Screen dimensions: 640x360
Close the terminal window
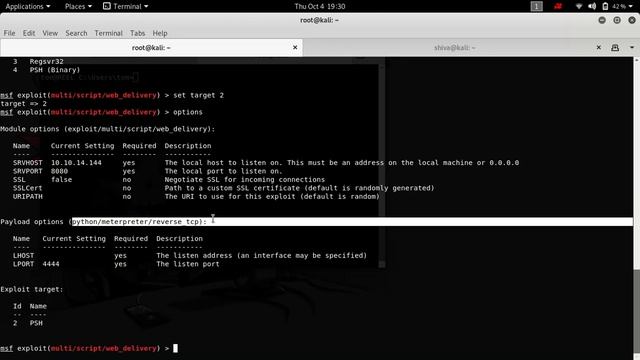click(632, 20)
